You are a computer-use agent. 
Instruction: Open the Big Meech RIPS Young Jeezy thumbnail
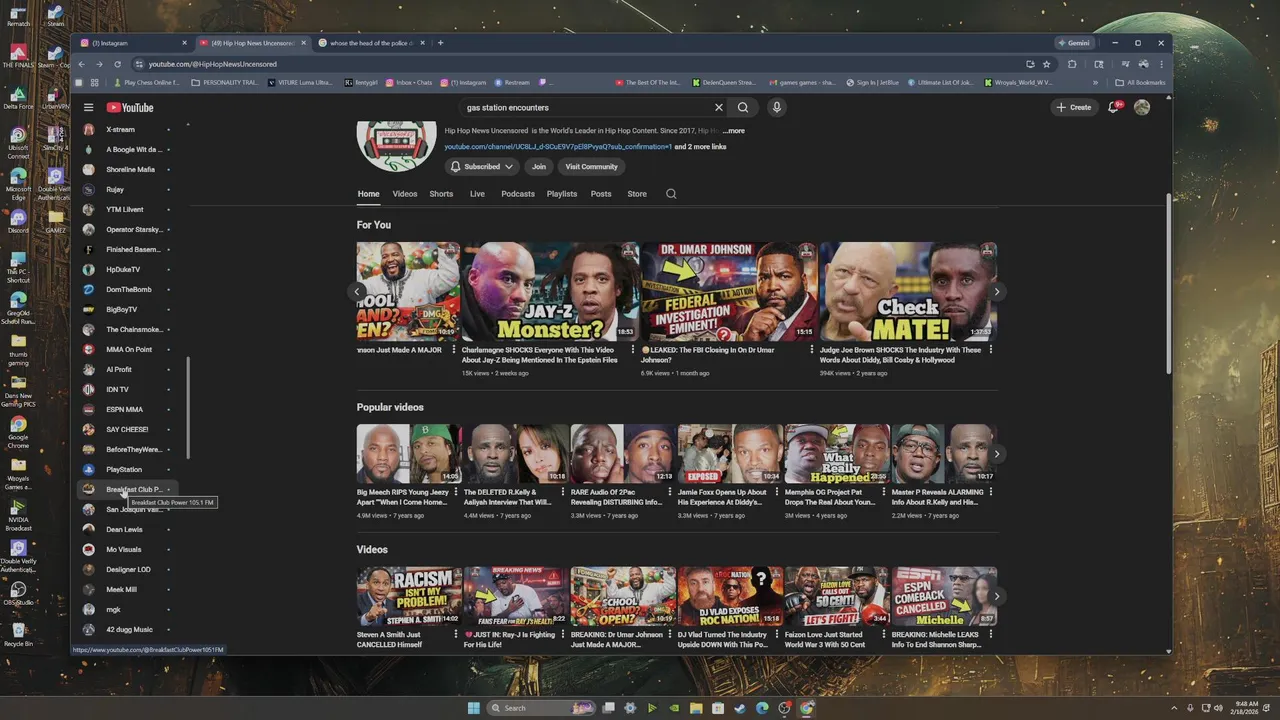click(408, 454)
